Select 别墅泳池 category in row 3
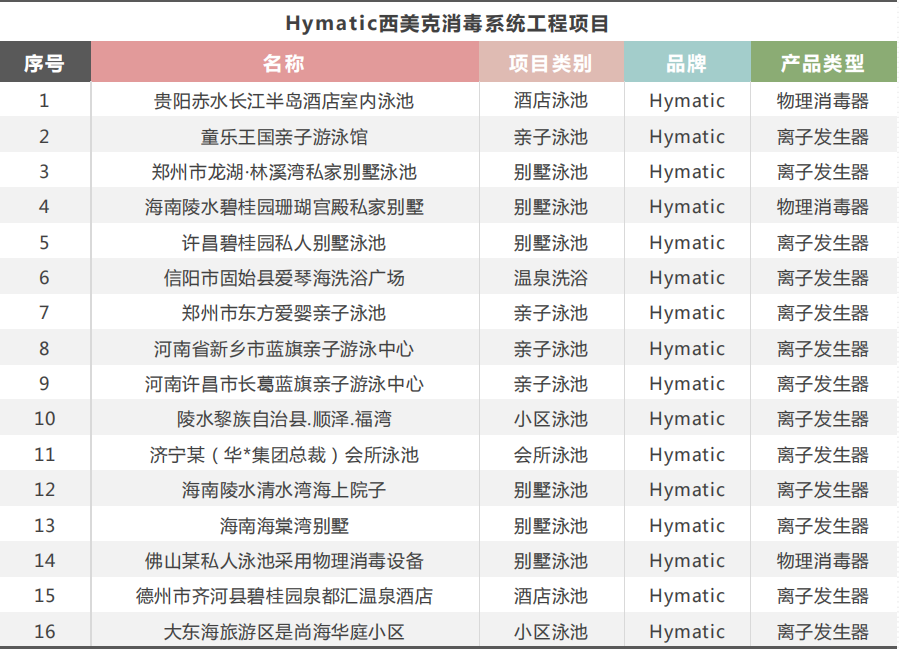Image resolution: width=899 pixels, height=650 pixels. 551,172
